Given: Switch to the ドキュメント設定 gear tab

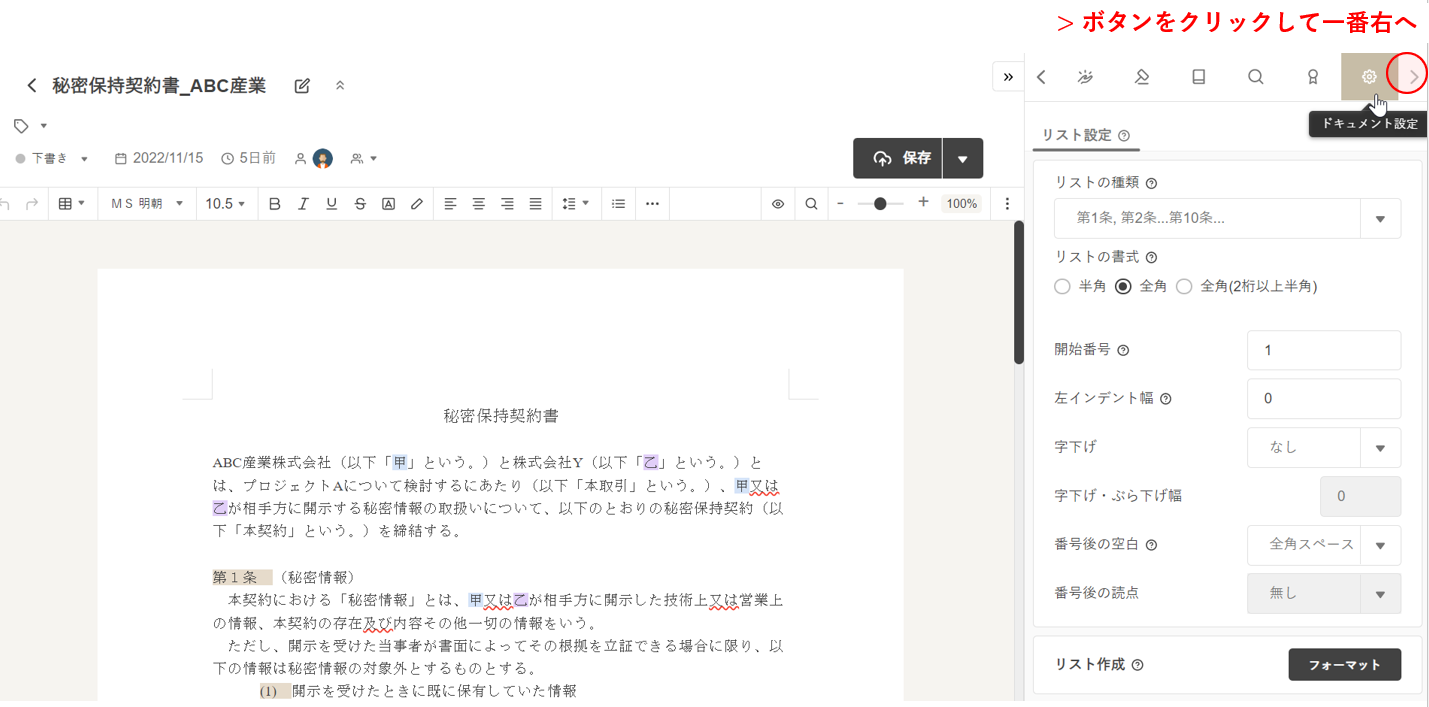Looking at the screenshot, I should (x=1369, y=77).
